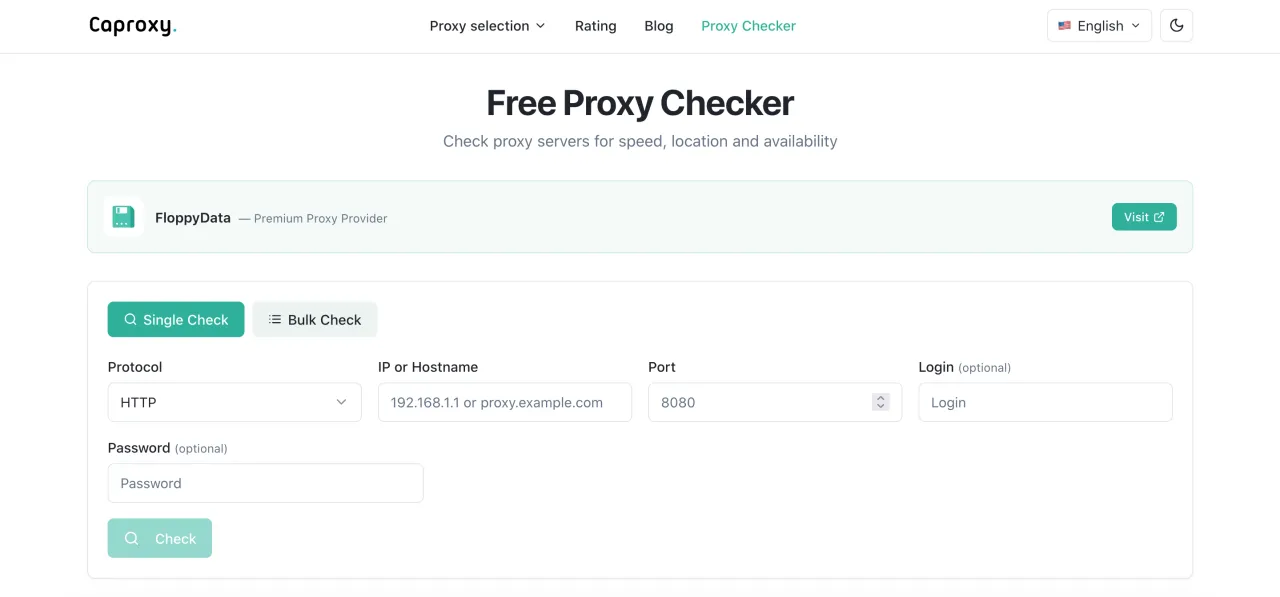Click the magnifier icon on Check button
This screenshot has width=1280, height=597.
pos(131,538)
